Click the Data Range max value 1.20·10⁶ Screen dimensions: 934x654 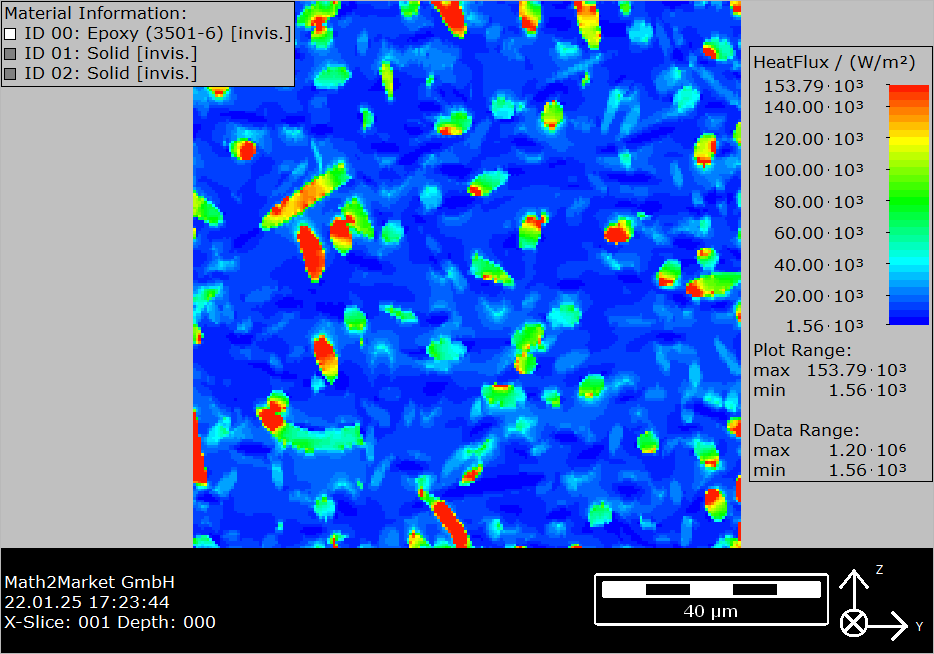868,450
